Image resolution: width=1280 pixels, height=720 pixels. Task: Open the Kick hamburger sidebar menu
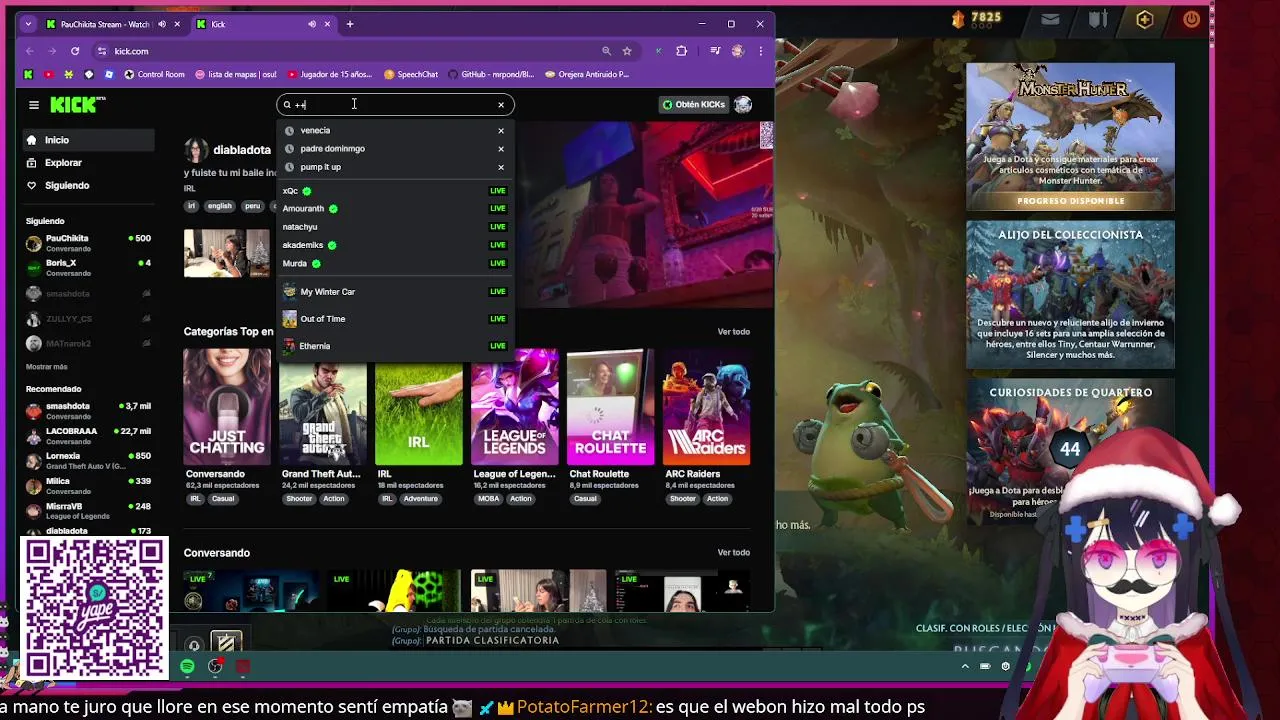click(x=34, y=105)
